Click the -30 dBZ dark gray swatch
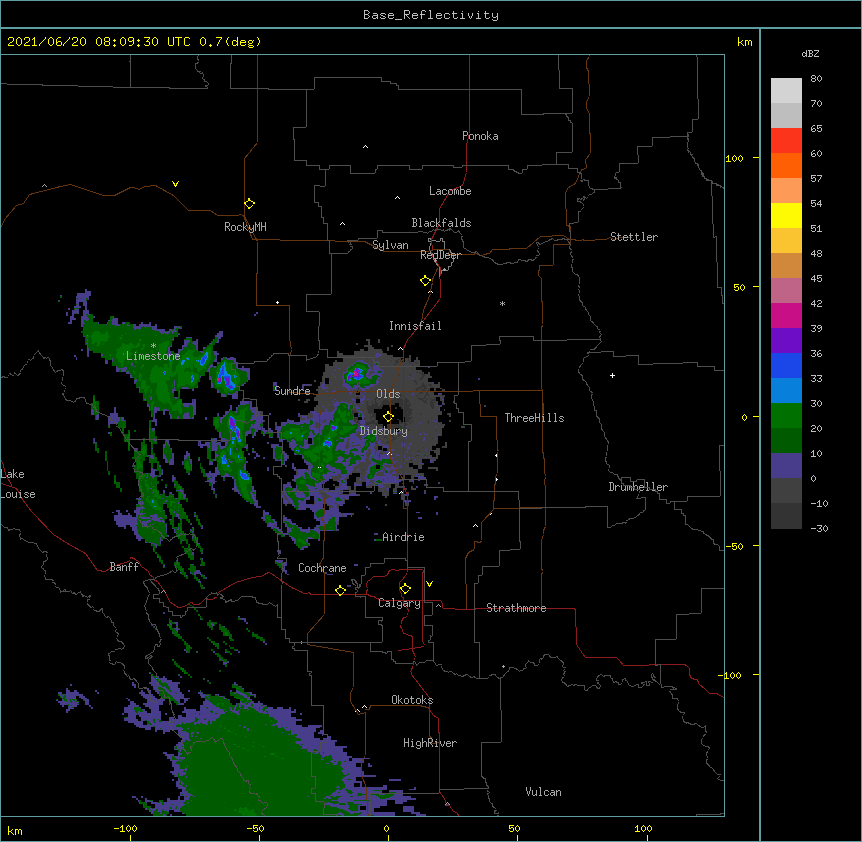 [786, 516]
